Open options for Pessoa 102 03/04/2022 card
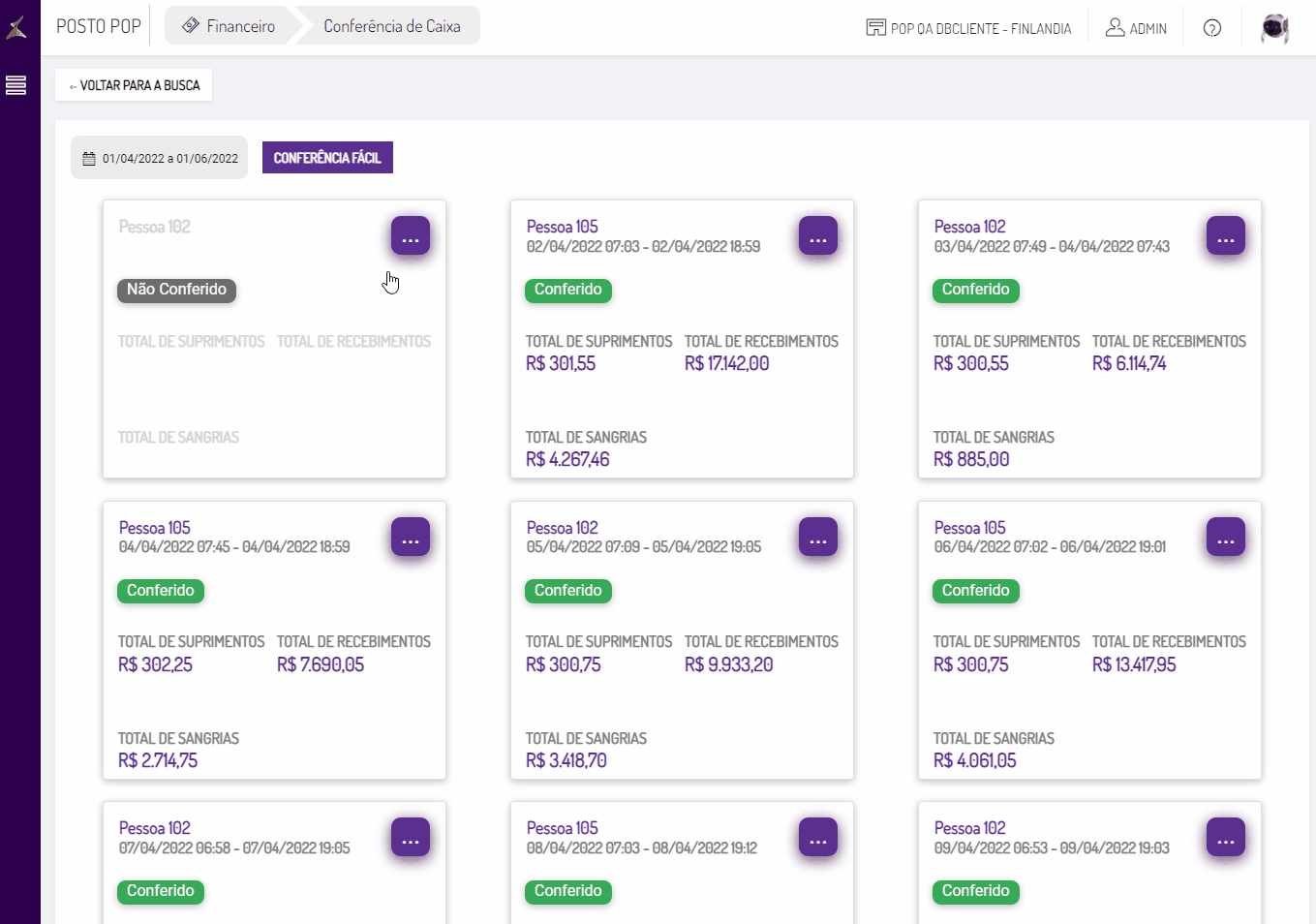1316x924 pixels. pos(1226,236)
